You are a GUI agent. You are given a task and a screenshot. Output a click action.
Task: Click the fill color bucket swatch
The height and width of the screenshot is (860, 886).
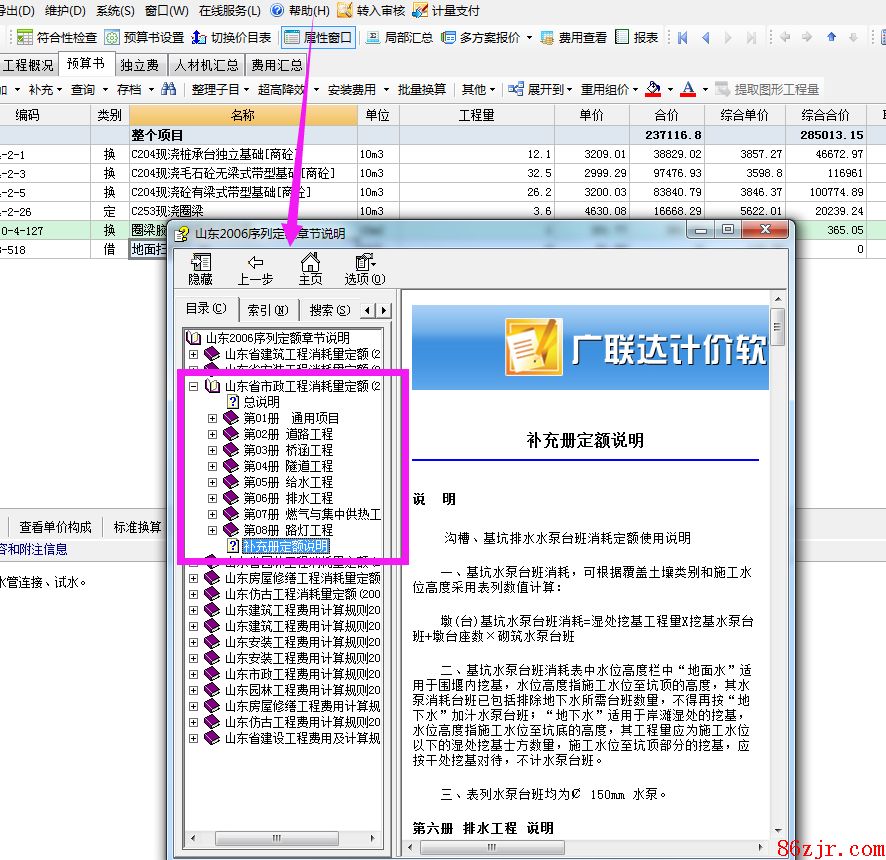coord(653,89)
